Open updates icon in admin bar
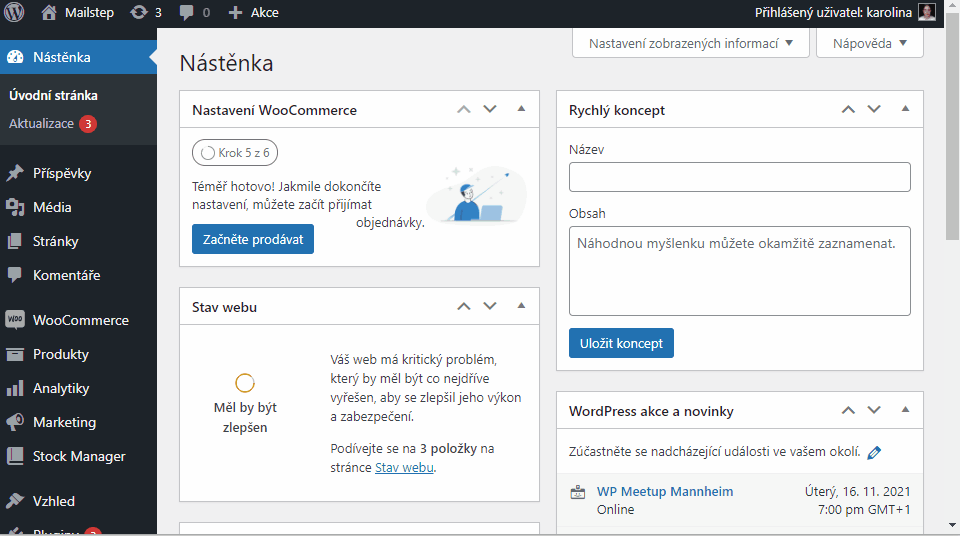This screenshot has height=536, width=960. click(139, 12)
